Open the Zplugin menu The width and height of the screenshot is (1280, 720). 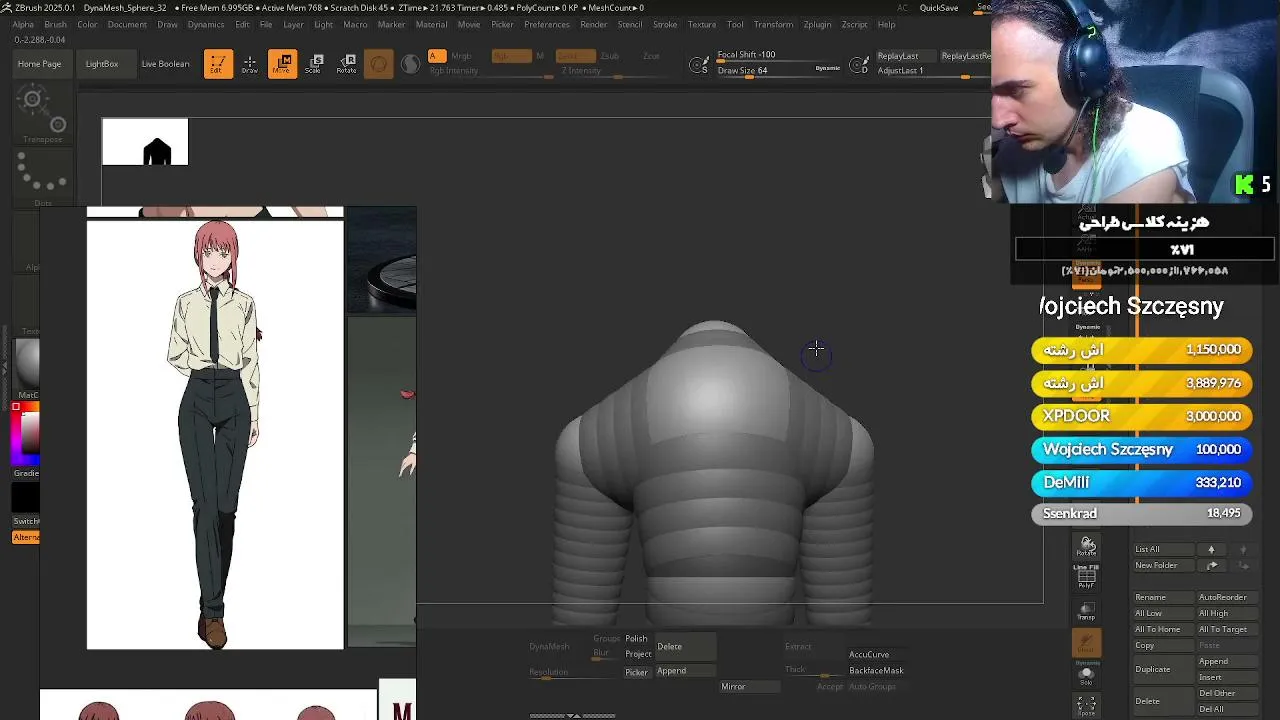pos(817,24)
